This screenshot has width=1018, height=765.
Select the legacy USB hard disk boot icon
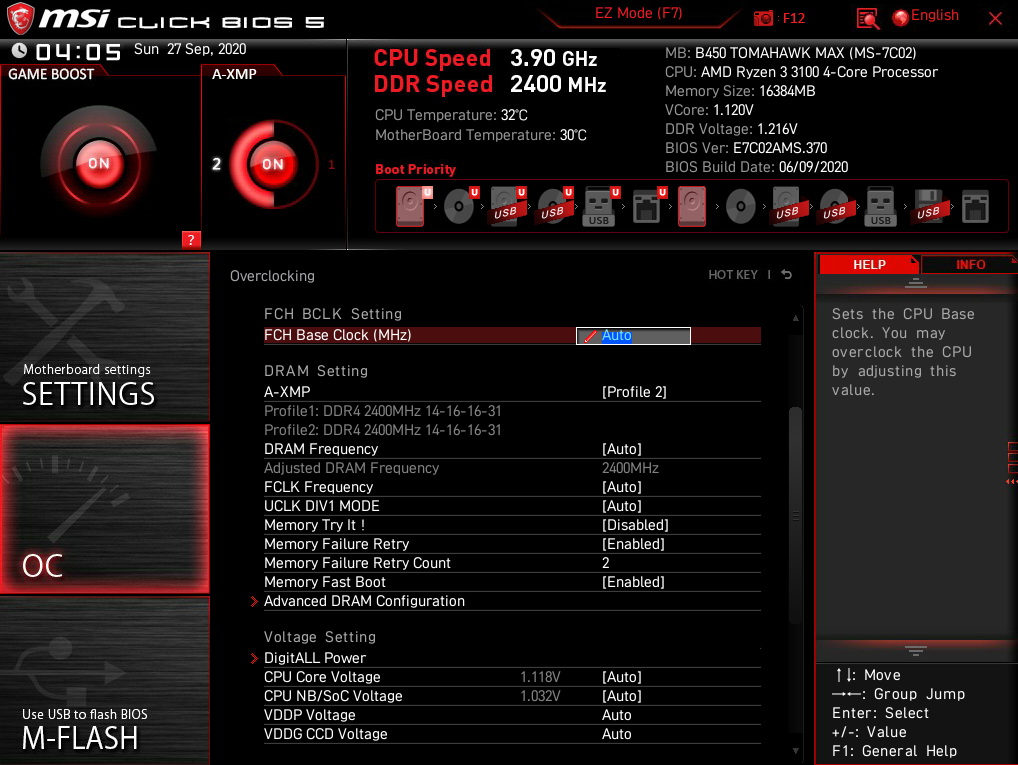788,207
